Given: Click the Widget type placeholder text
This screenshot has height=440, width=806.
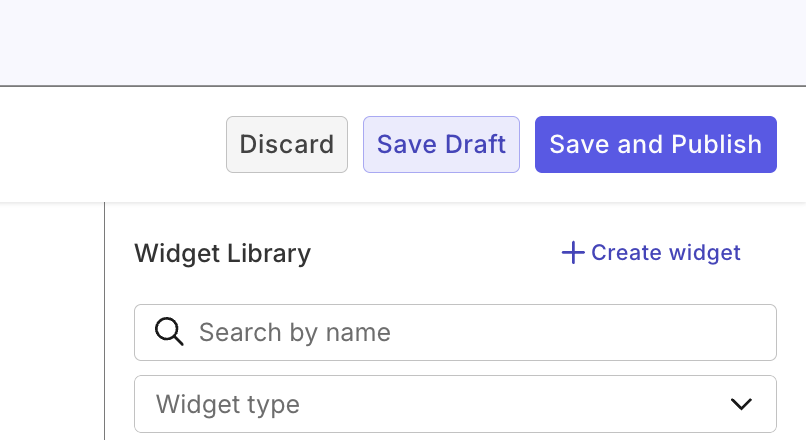Looking at the screenshot, I should pos(228,405).
